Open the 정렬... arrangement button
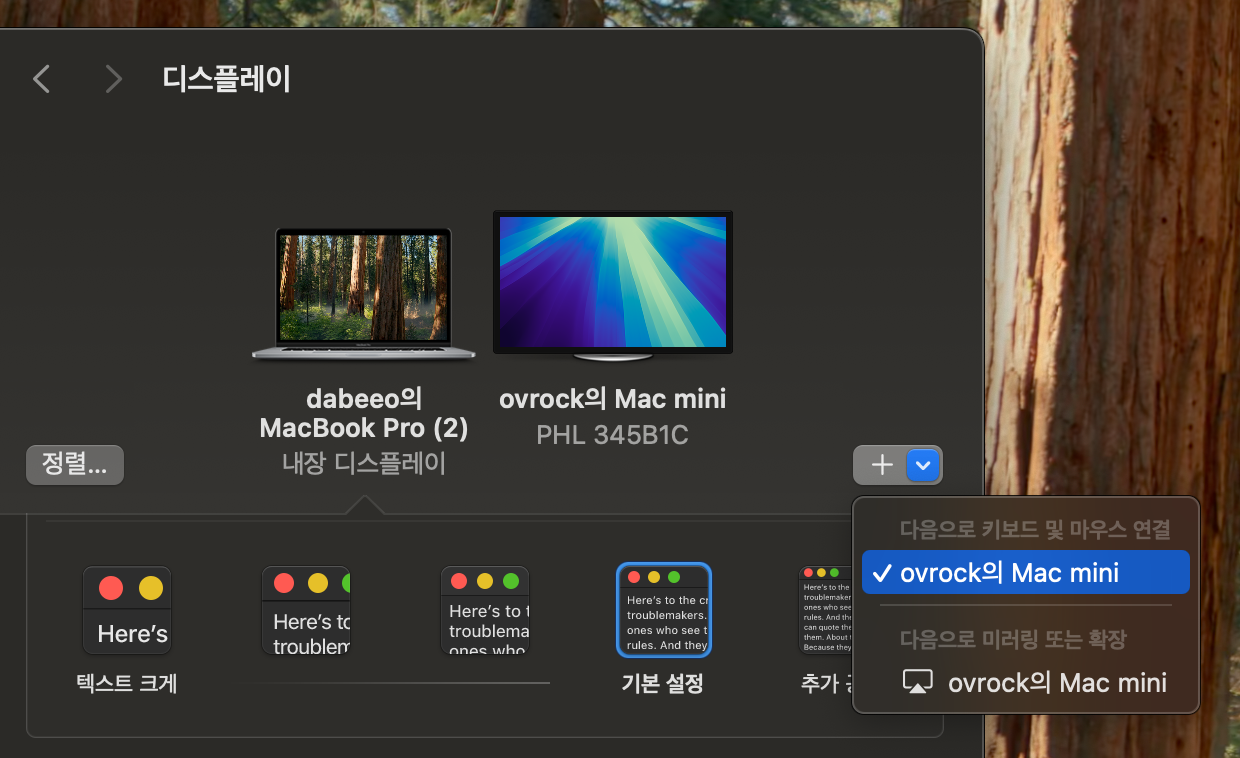Viewport: 1240px width, 758px height. (75, 465)
